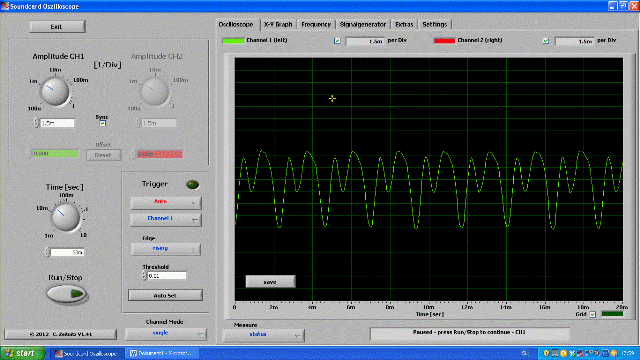
Task: Click the Threshold 0.01 input field
Action: click(167, 276)
